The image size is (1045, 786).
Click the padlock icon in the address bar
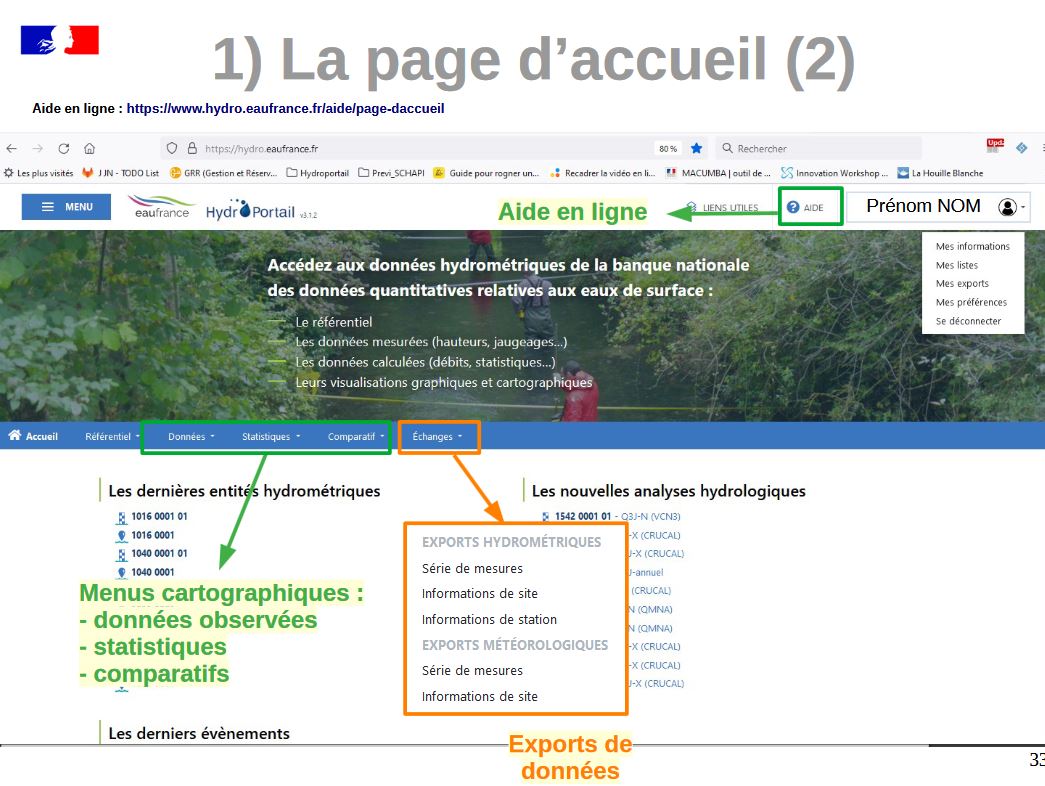(192, 148)
